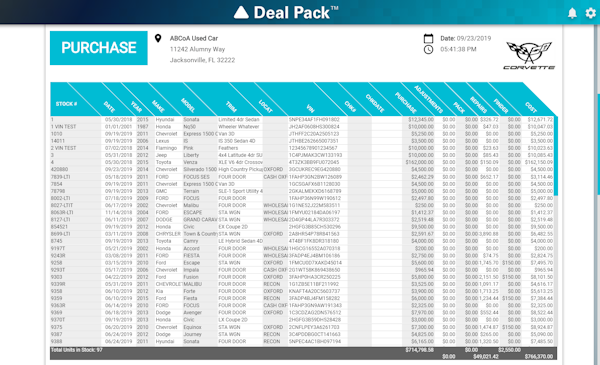Click VIN 12345678901234567
The image size is (600, 365).
pyautogui.click(x=313, y=148)
